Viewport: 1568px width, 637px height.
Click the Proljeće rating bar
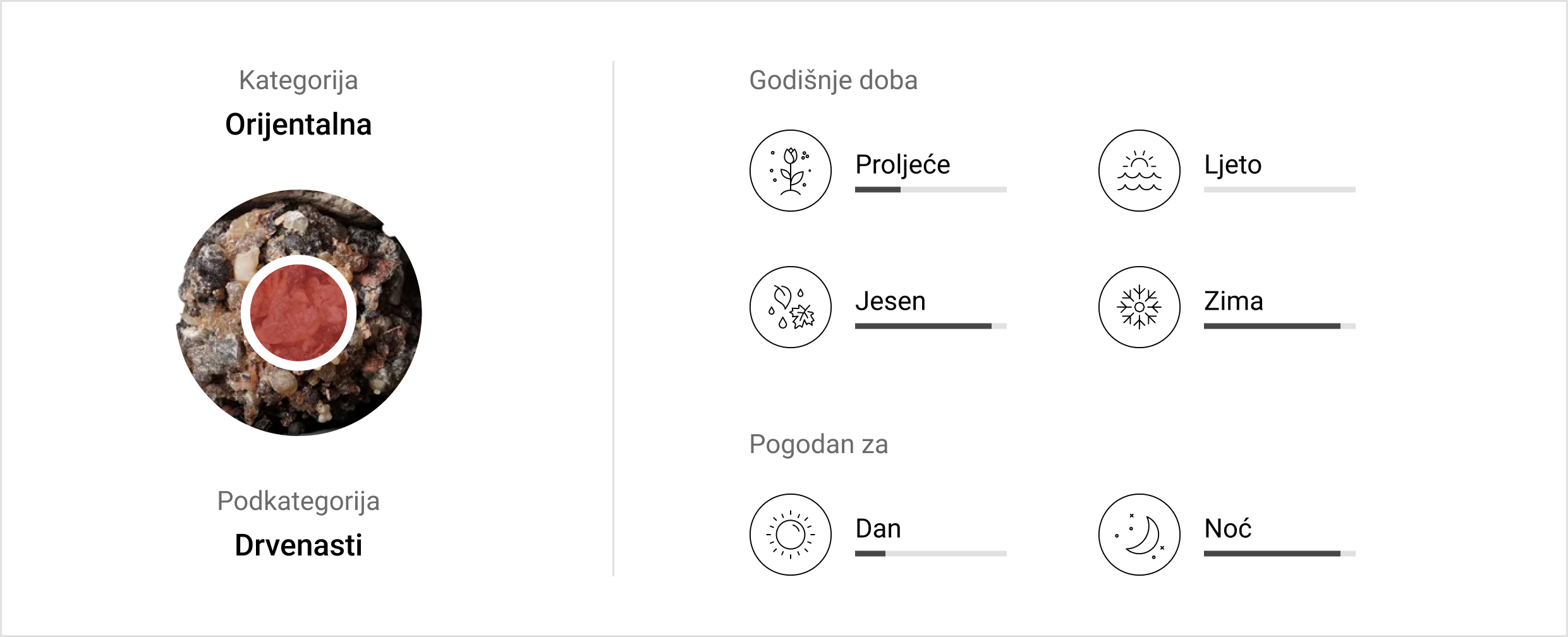[x=930, y=190]
